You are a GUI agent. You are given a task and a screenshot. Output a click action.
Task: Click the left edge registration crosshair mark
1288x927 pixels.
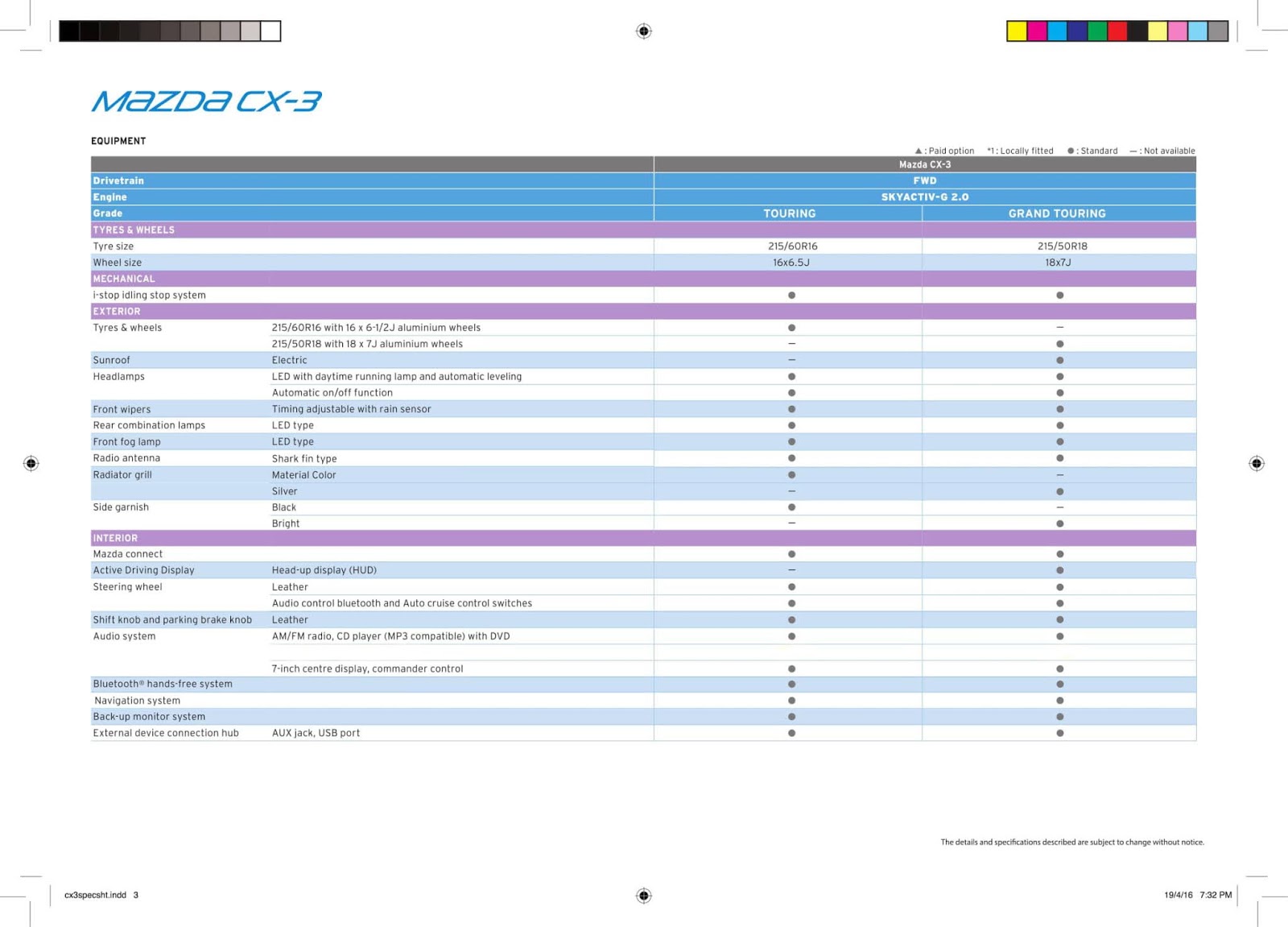pos(31,463)
